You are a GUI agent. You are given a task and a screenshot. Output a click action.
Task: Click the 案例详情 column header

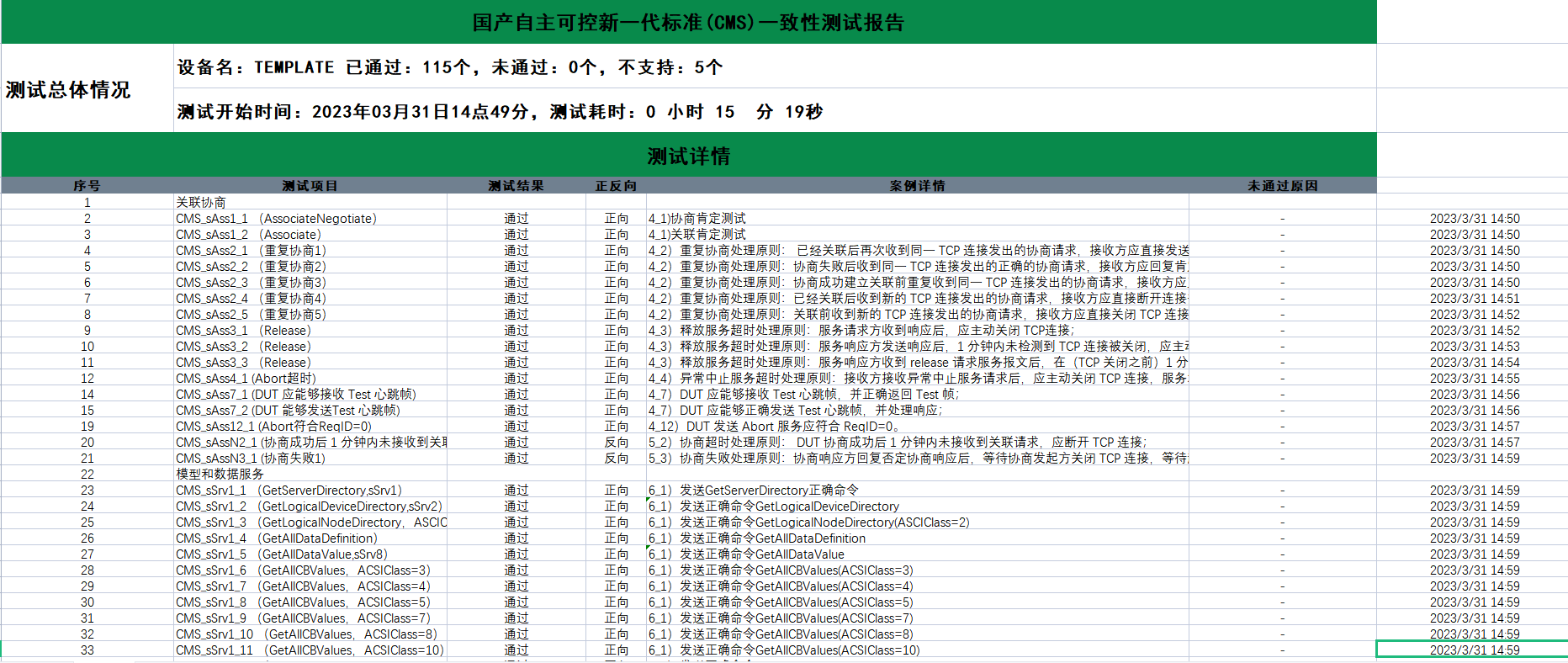pyautogui.click(x=918, y=186)
